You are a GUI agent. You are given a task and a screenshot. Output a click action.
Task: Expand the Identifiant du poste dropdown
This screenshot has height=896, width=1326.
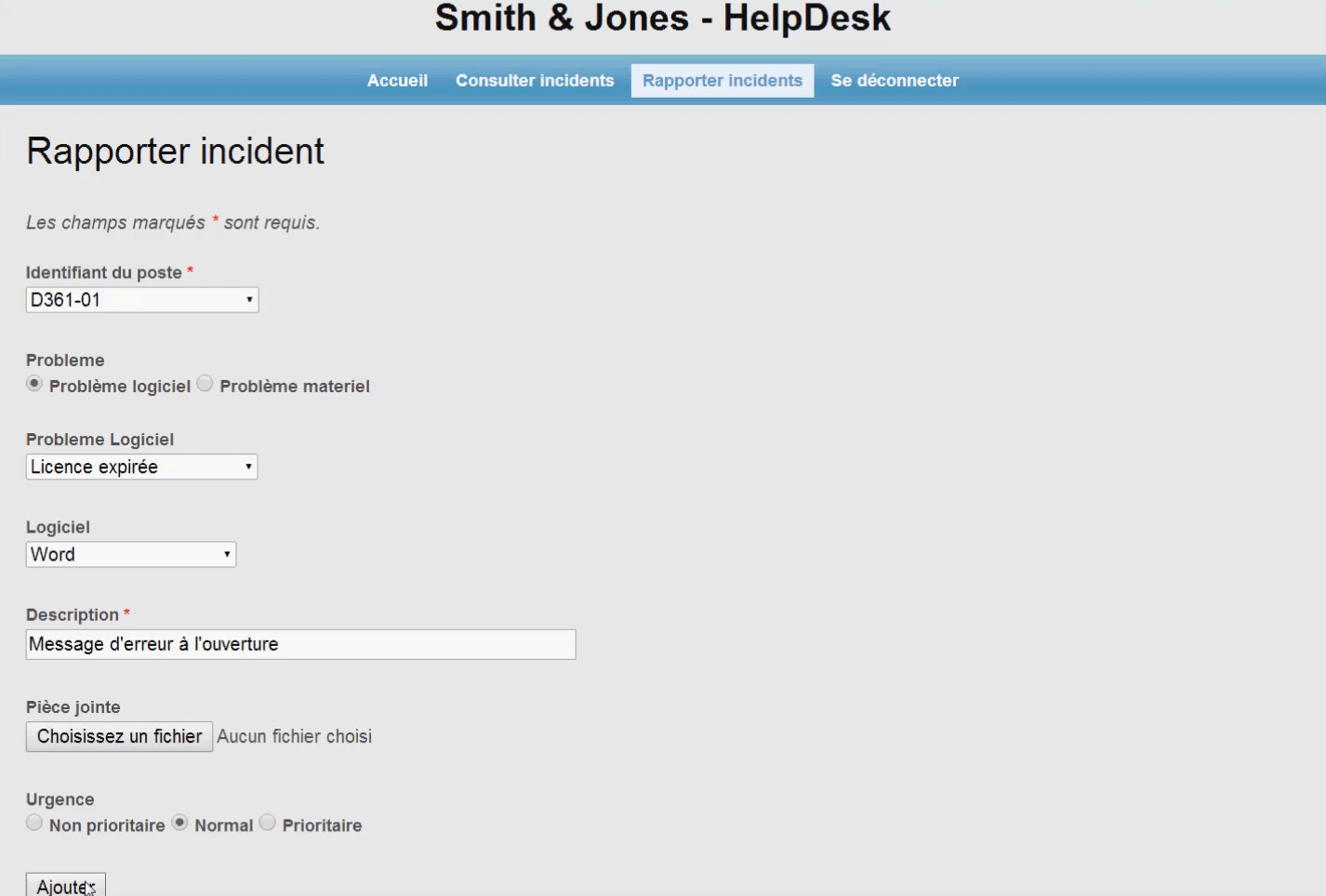click(142, 300)
